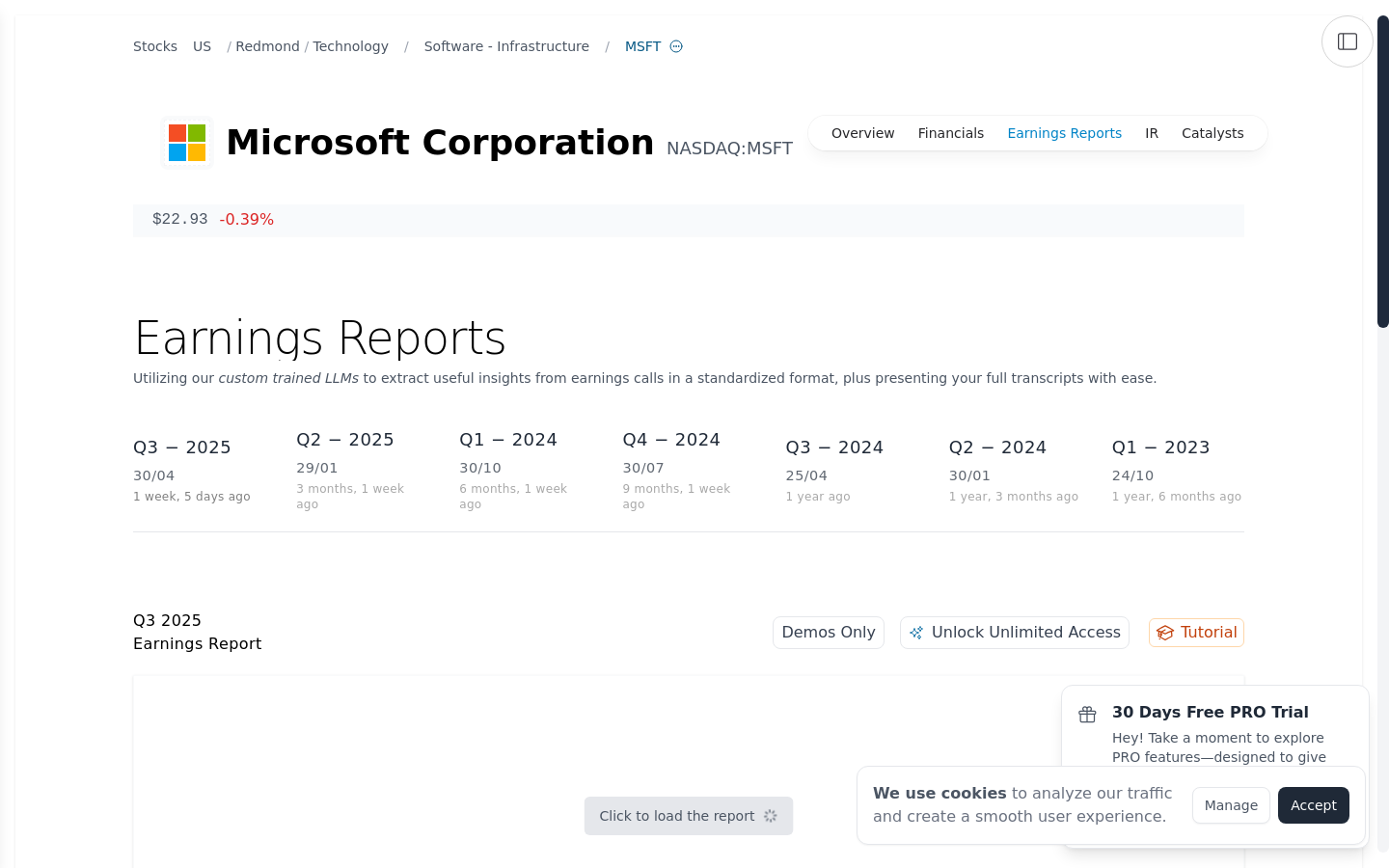
Task: Click to load the report button
Action: tap(689, 816)
